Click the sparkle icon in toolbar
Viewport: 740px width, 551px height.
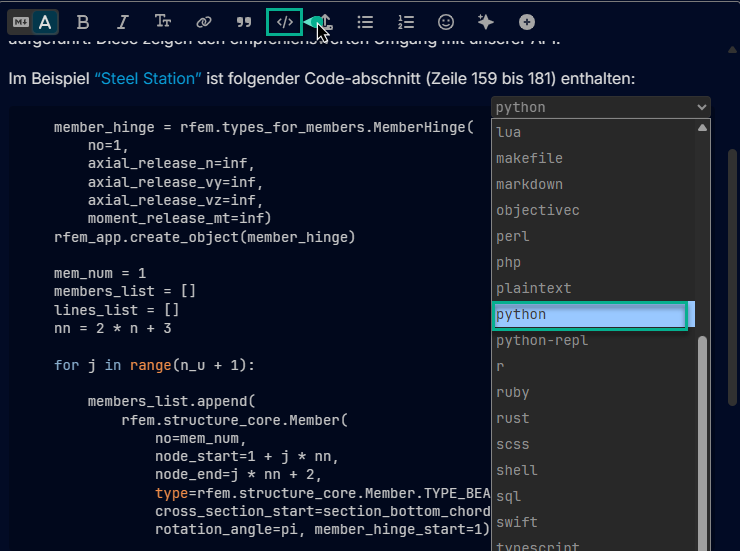click(x=486, y=21)
